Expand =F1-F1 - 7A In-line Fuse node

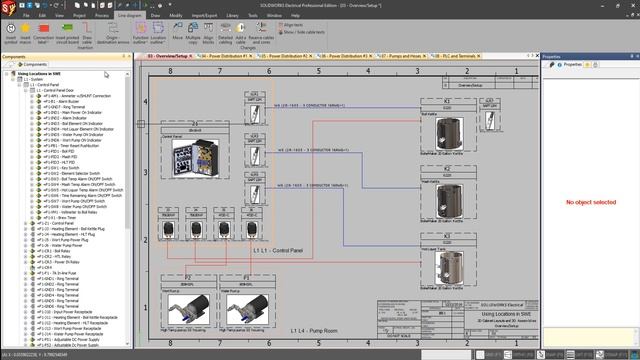(26, 273)
